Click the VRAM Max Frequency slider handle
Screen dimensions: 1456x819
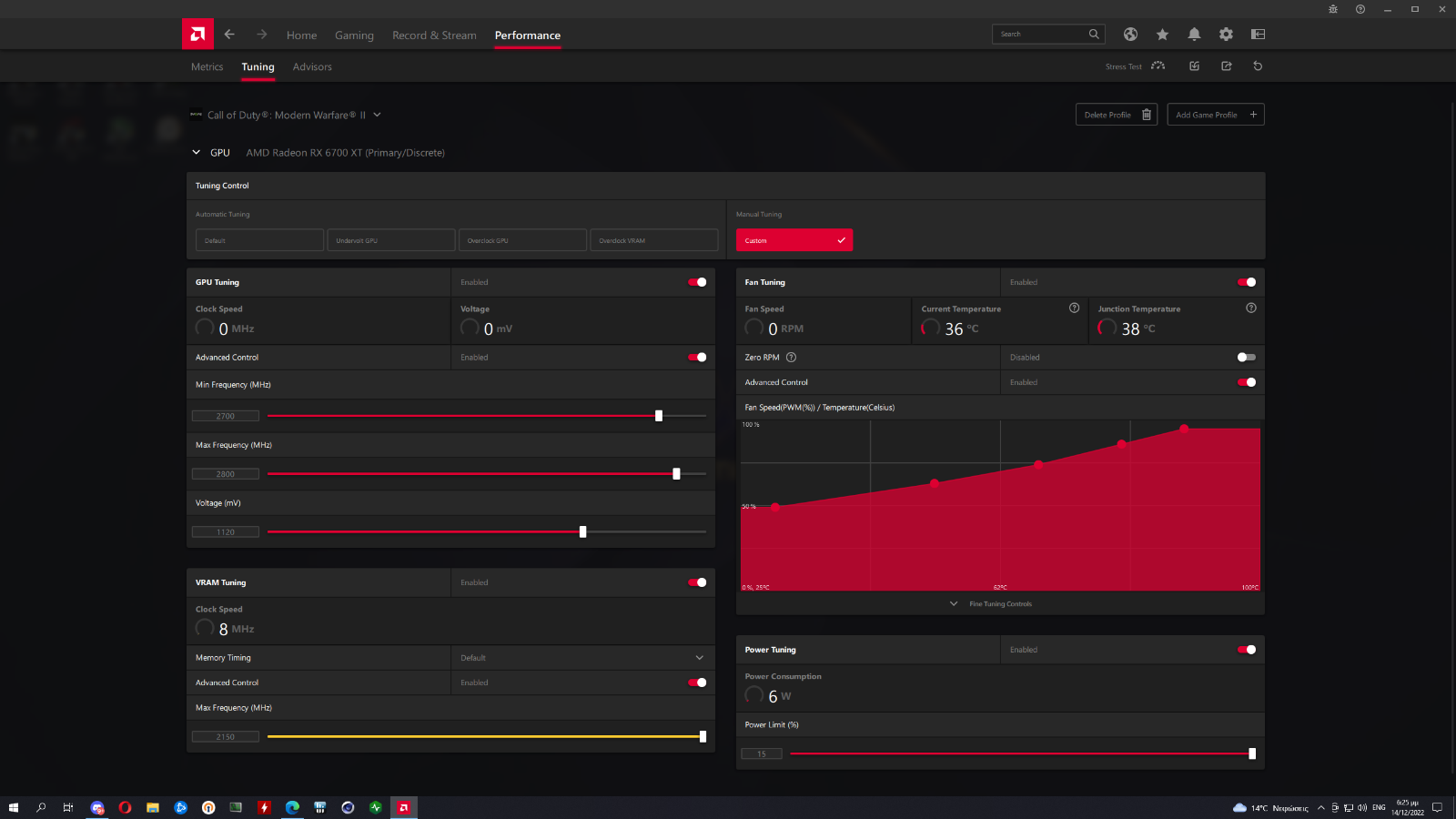[x=703, y=737]
